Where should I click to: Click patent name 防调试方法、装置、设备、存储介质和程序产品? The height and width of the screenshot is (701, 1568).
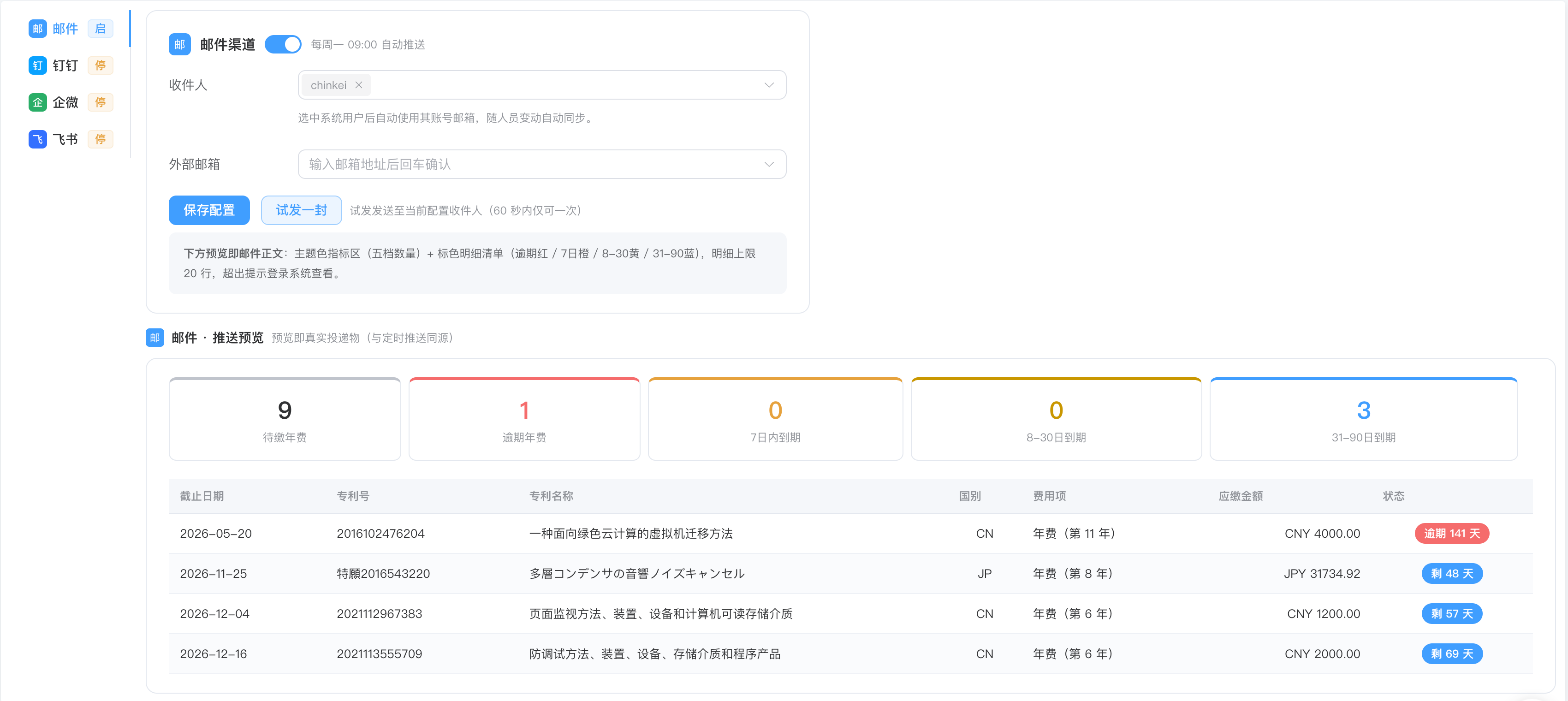654,654
